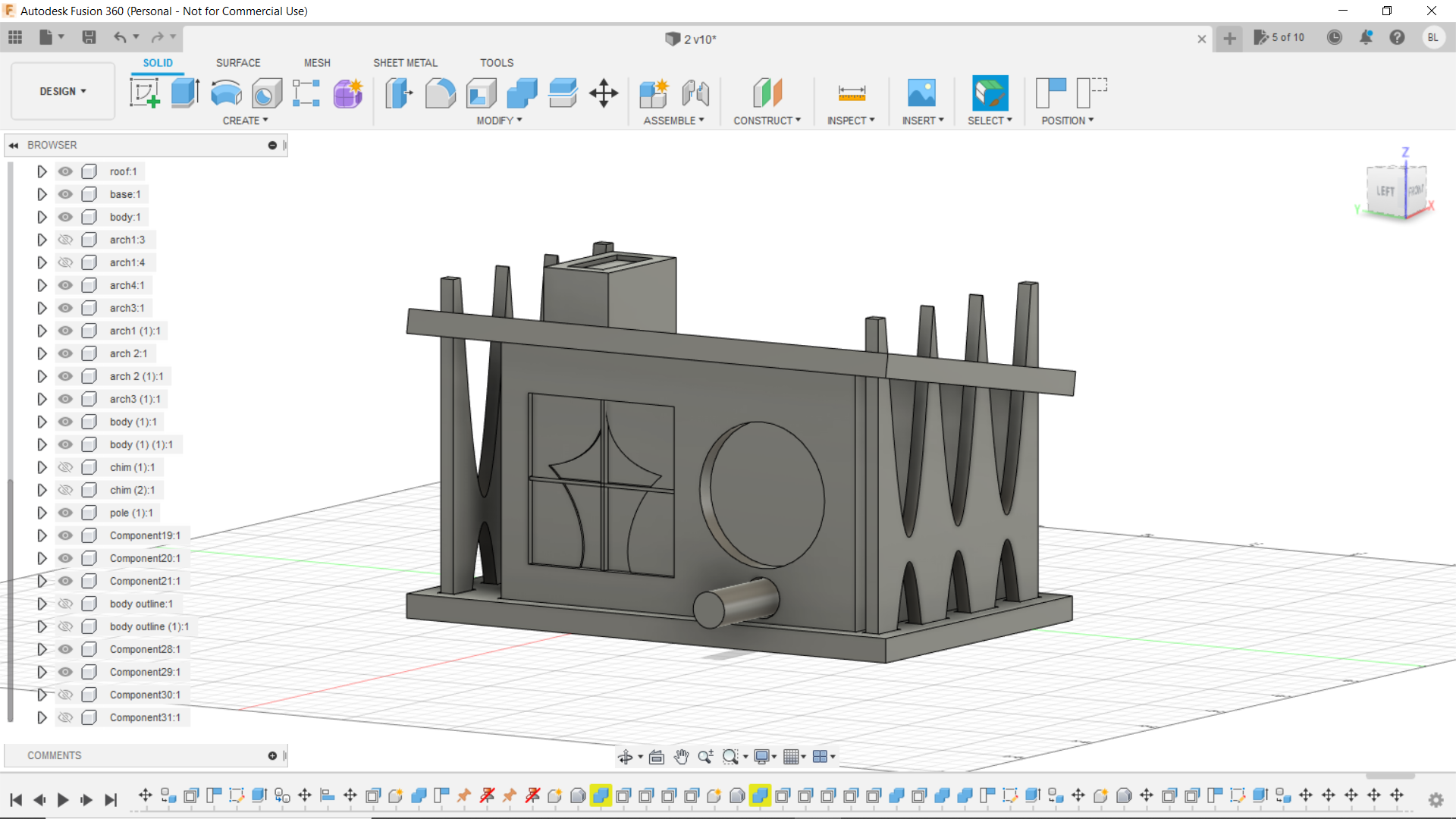Select the Combine tool
Image resolution: width=1456 pixels, height=819 pixels.
(x=522, y=93)
